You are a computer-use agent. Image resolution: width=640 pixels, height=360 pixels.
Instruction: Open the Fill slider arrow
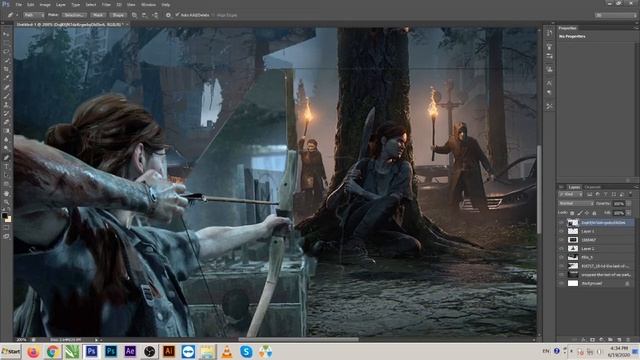click(x=629, y=213)
